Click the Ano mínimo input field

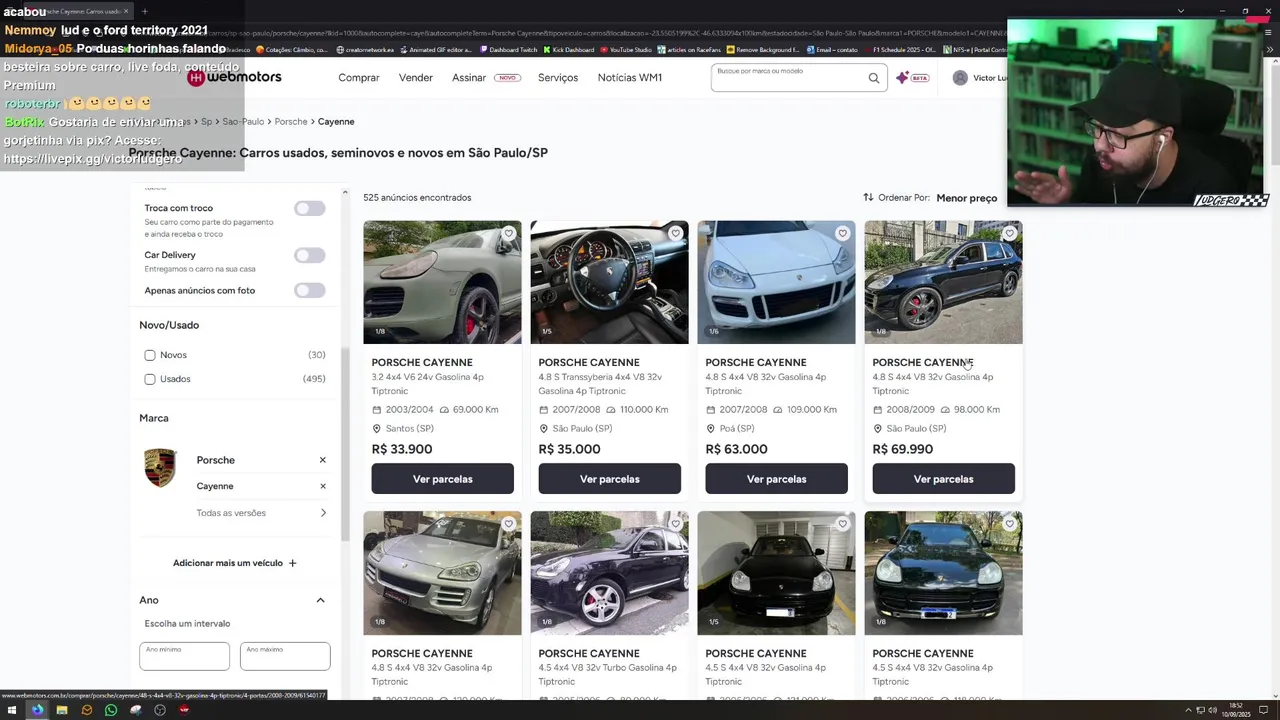tap(184, 656)
